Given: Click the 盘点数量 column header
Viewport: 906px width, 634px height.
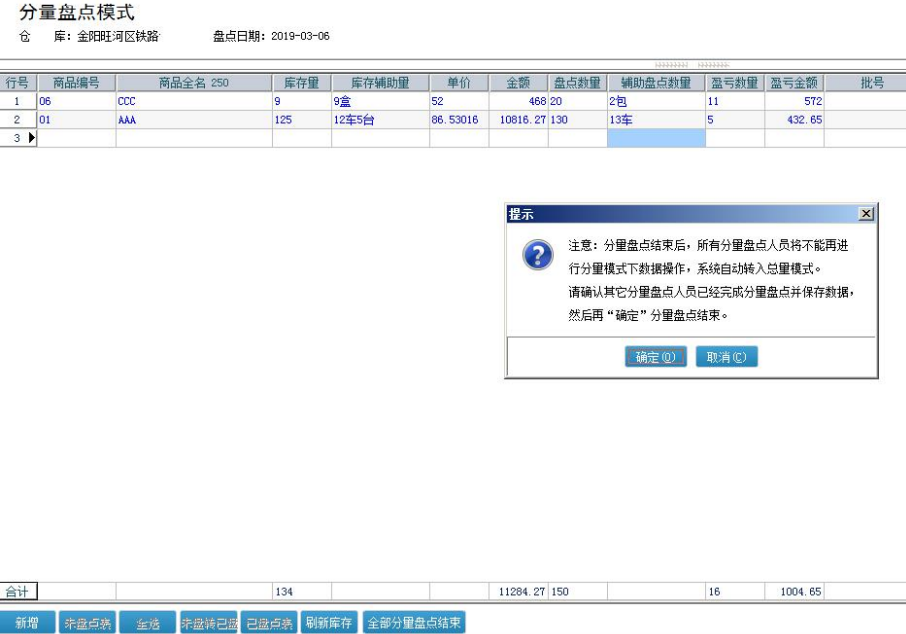Looking at the screenshot, I should (x=577, y=83).
